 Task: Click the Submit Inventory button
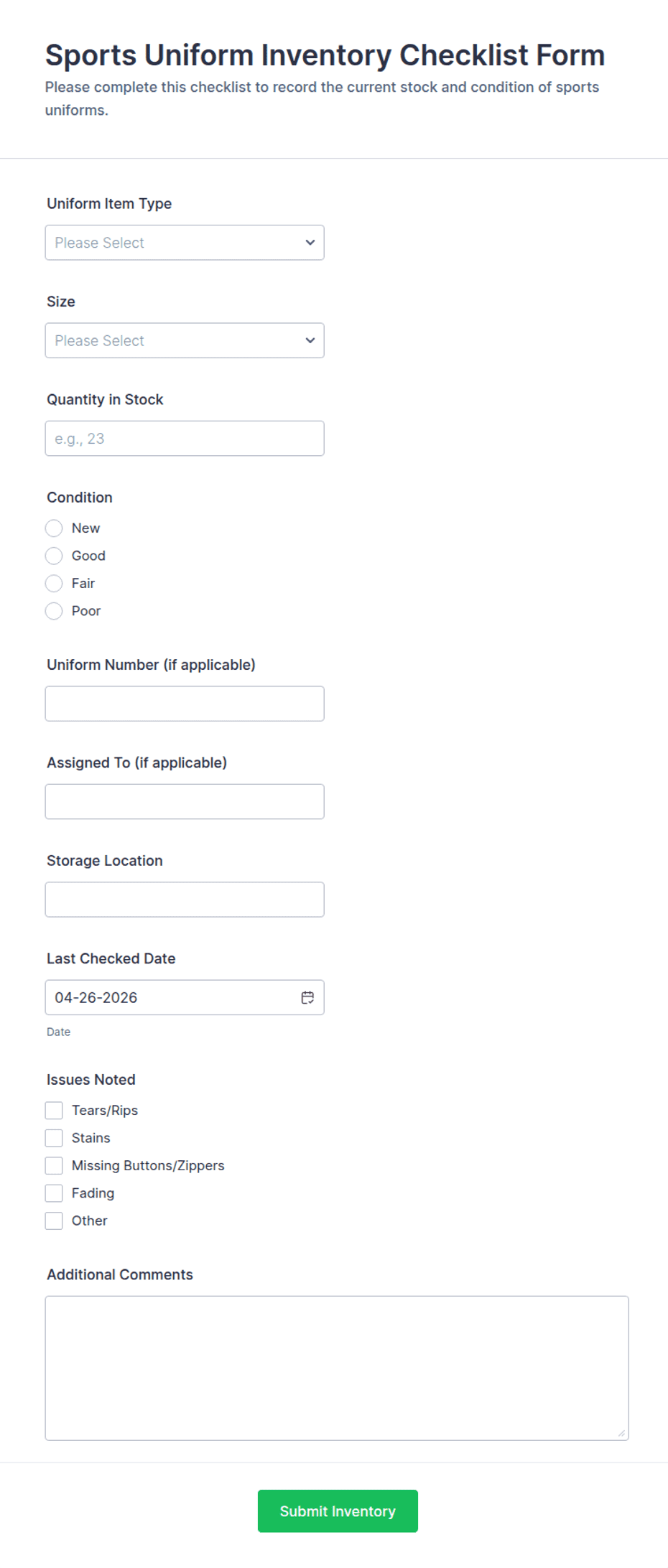(337, 1511)
